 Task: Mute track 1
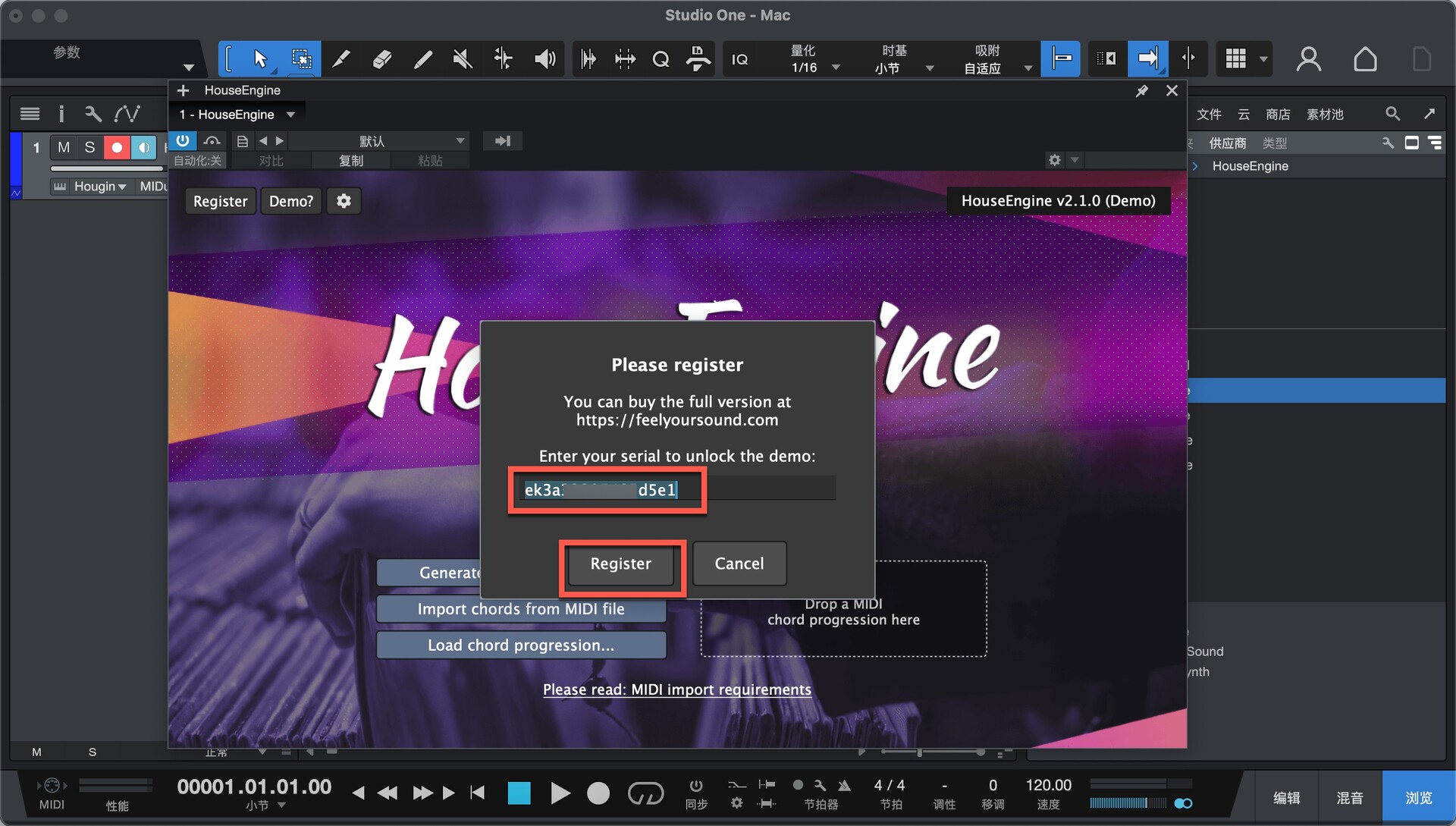pyautogui.click(x=64, y=147)
